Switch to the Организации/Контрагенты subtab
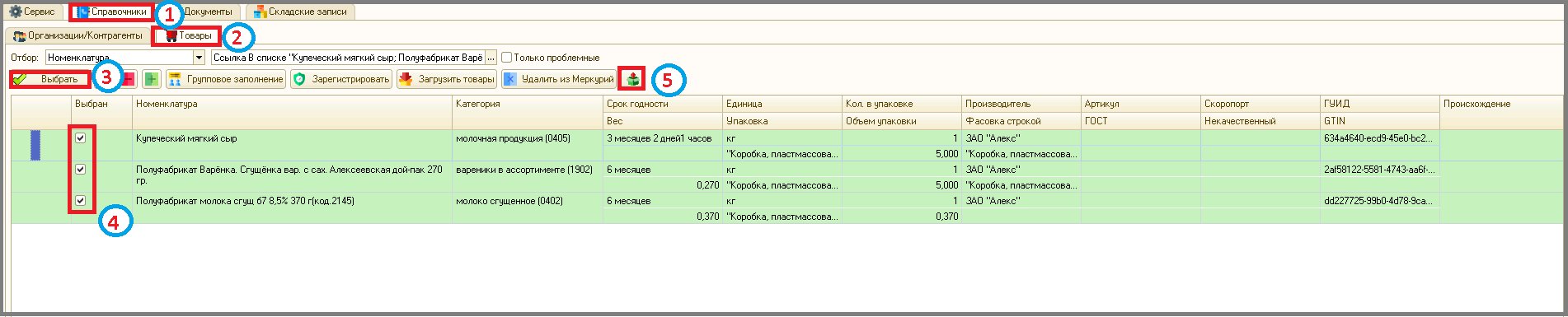 pyautogui.click(x=78, y=35)
